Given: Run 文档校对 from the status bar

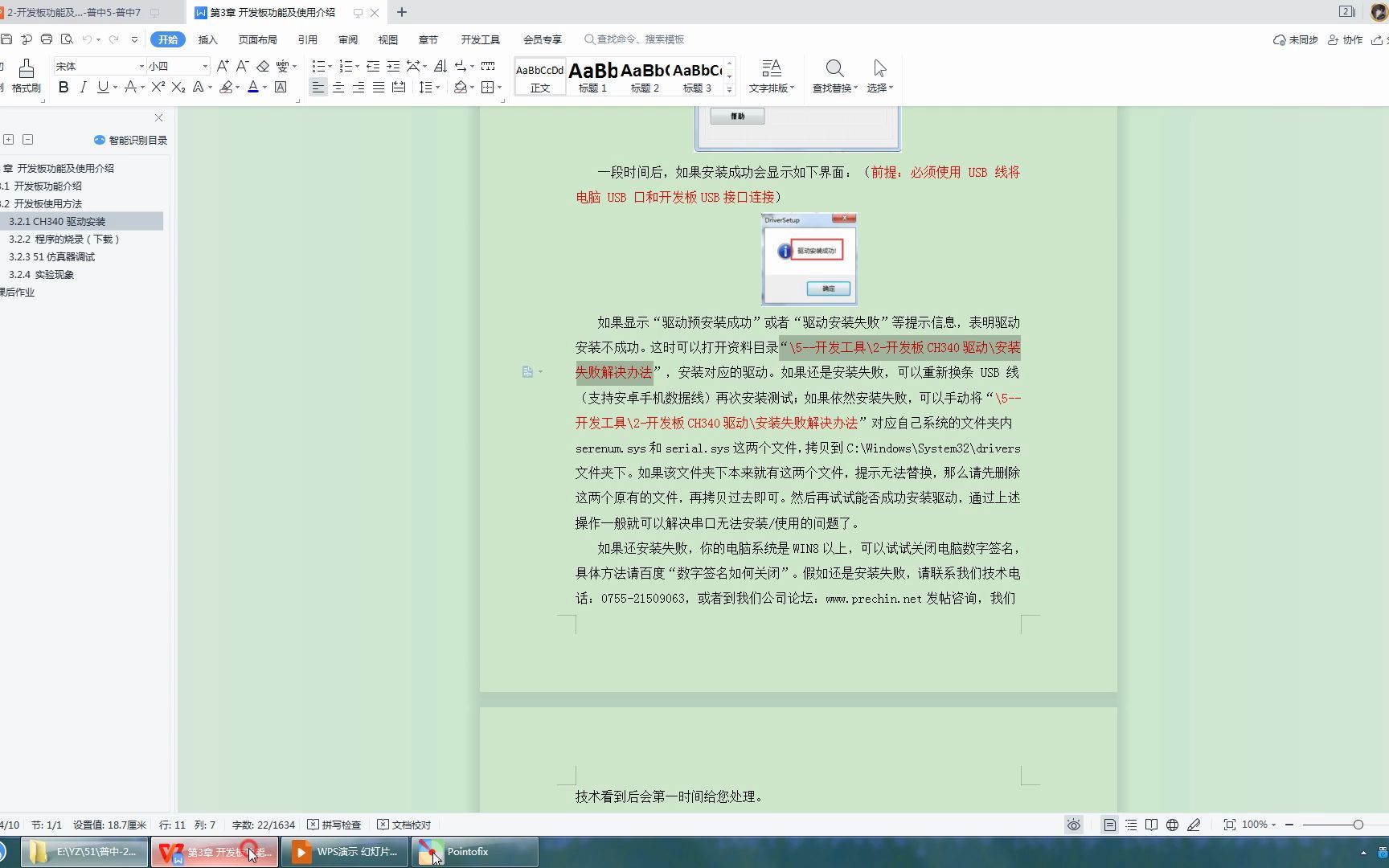Looking at the screenshot, I should [404, 825].
